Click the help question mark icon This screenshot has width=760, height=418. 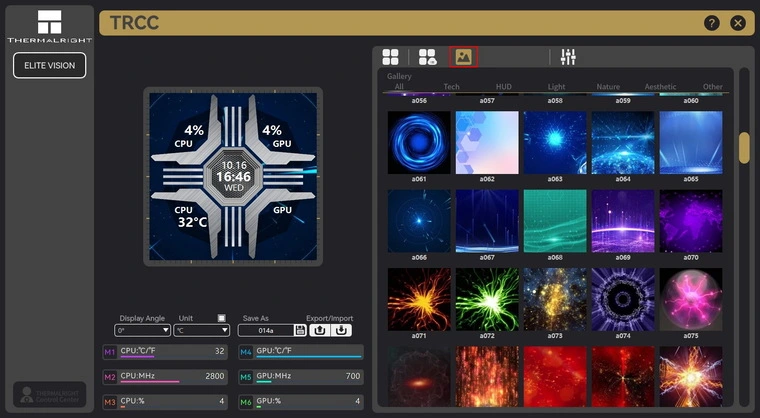point(712,23)
